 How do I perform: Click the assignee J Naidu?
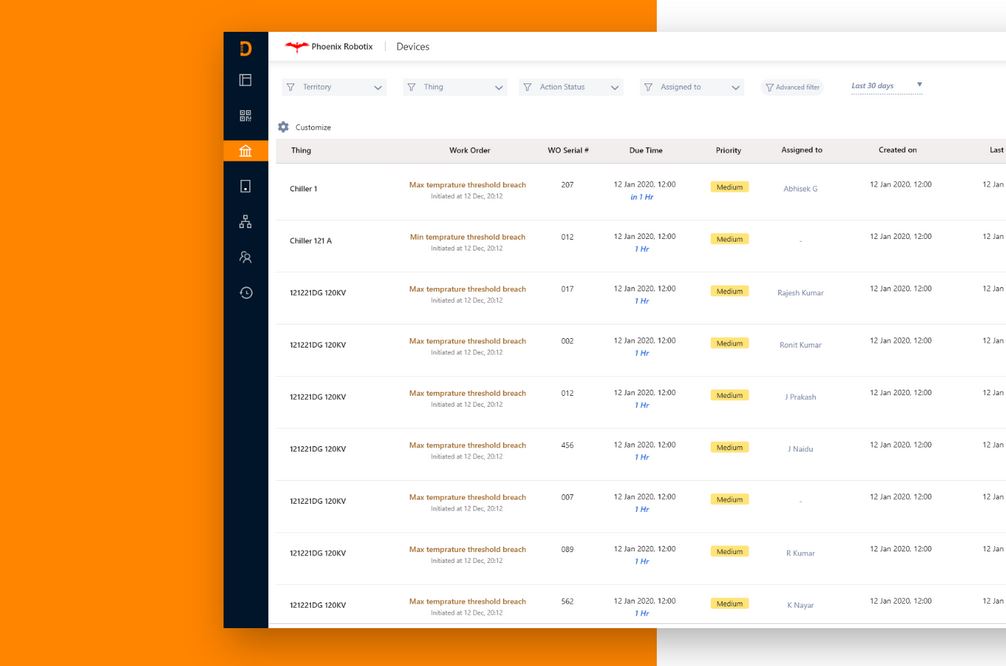point(801,448)
